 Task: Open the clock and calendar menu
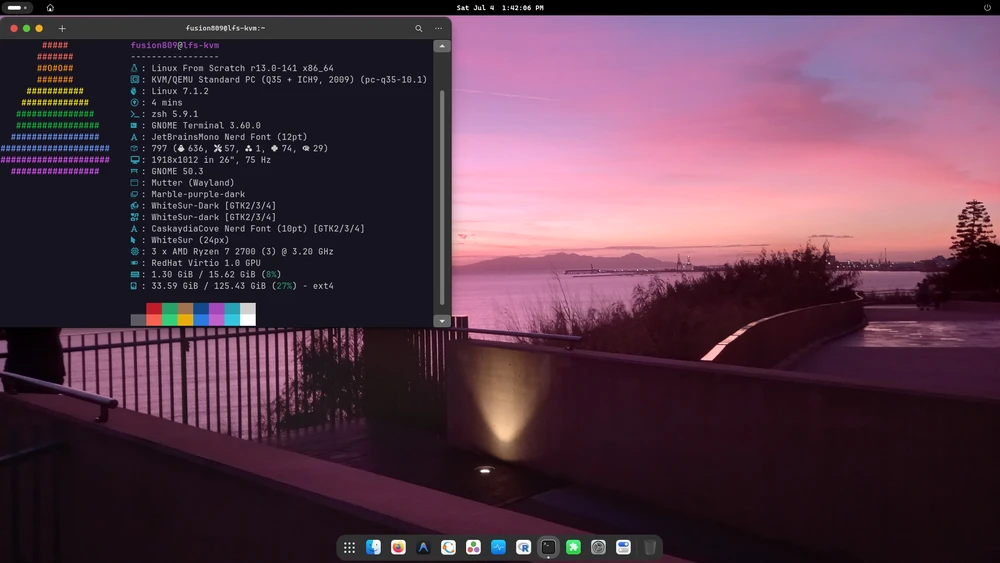click(x=500, y=8)
